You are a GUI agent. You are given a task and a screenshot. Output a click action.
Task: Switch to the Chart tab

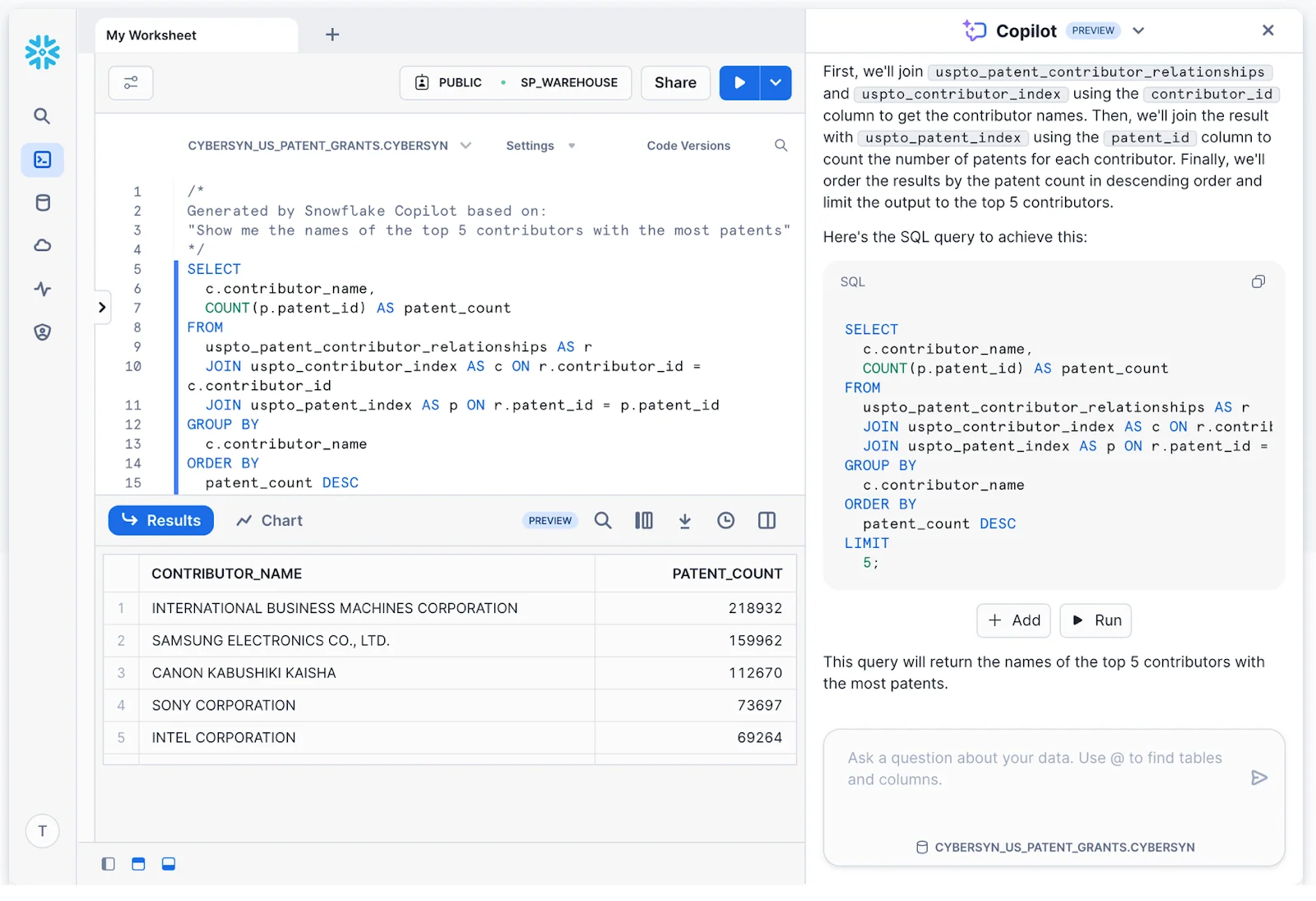(x=270, y=521)
